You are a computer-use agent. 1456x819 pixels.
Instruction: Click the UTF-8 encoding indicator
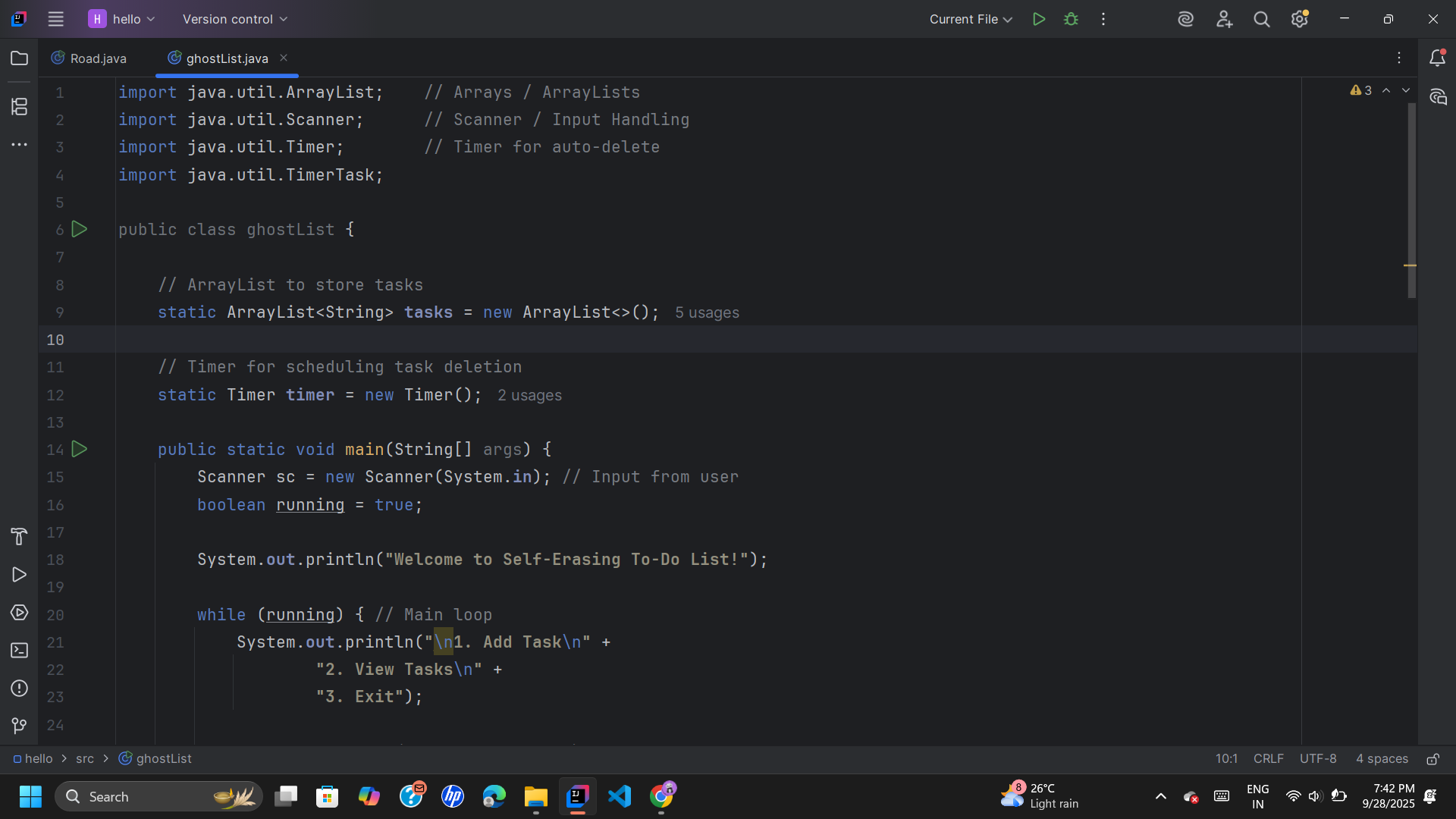[1318, 759]
